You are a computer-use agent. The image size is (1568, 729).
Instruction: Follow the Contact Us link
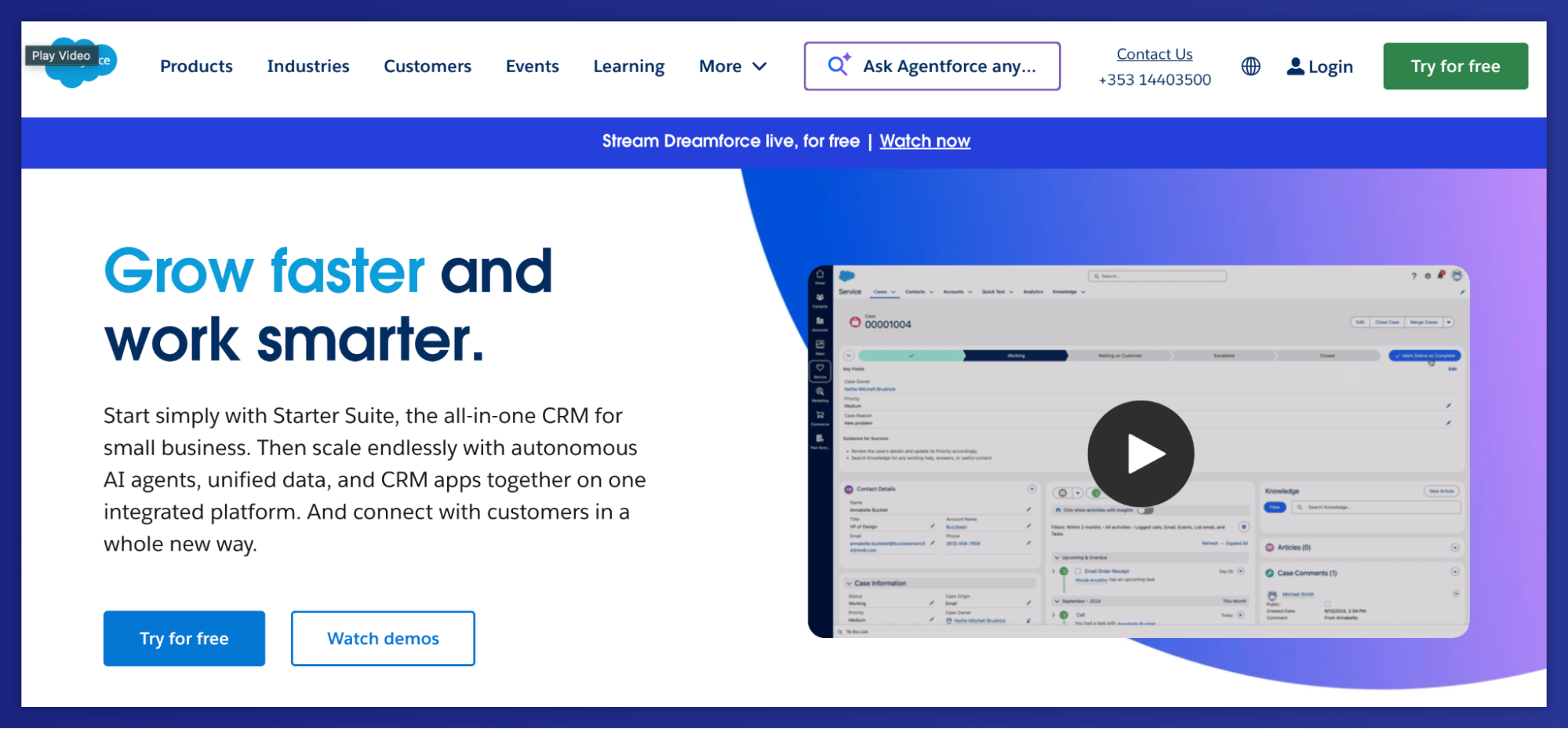[x=1155, y=54]
